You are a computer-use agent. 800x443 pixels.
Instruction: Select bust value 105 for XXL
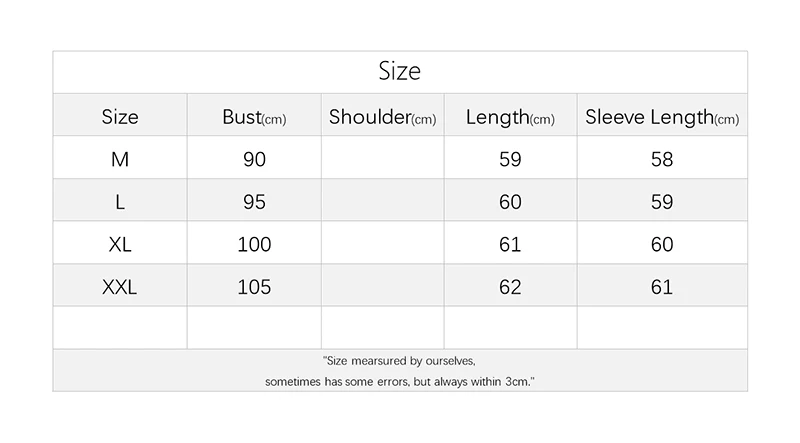click(254, 287)
